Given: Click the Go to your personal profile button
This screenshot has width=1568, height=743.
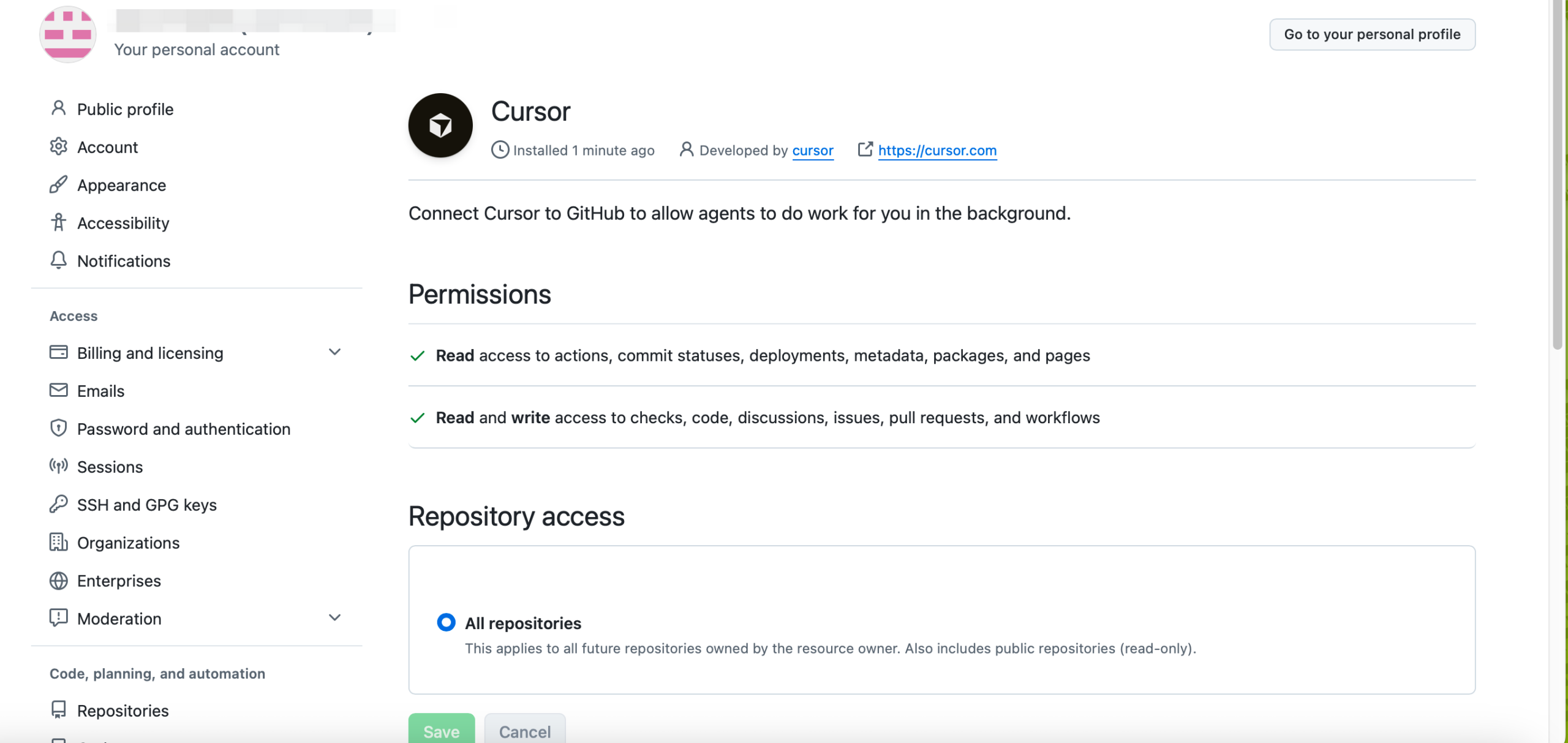Looking at the screenshot, I should point(1372,34).
